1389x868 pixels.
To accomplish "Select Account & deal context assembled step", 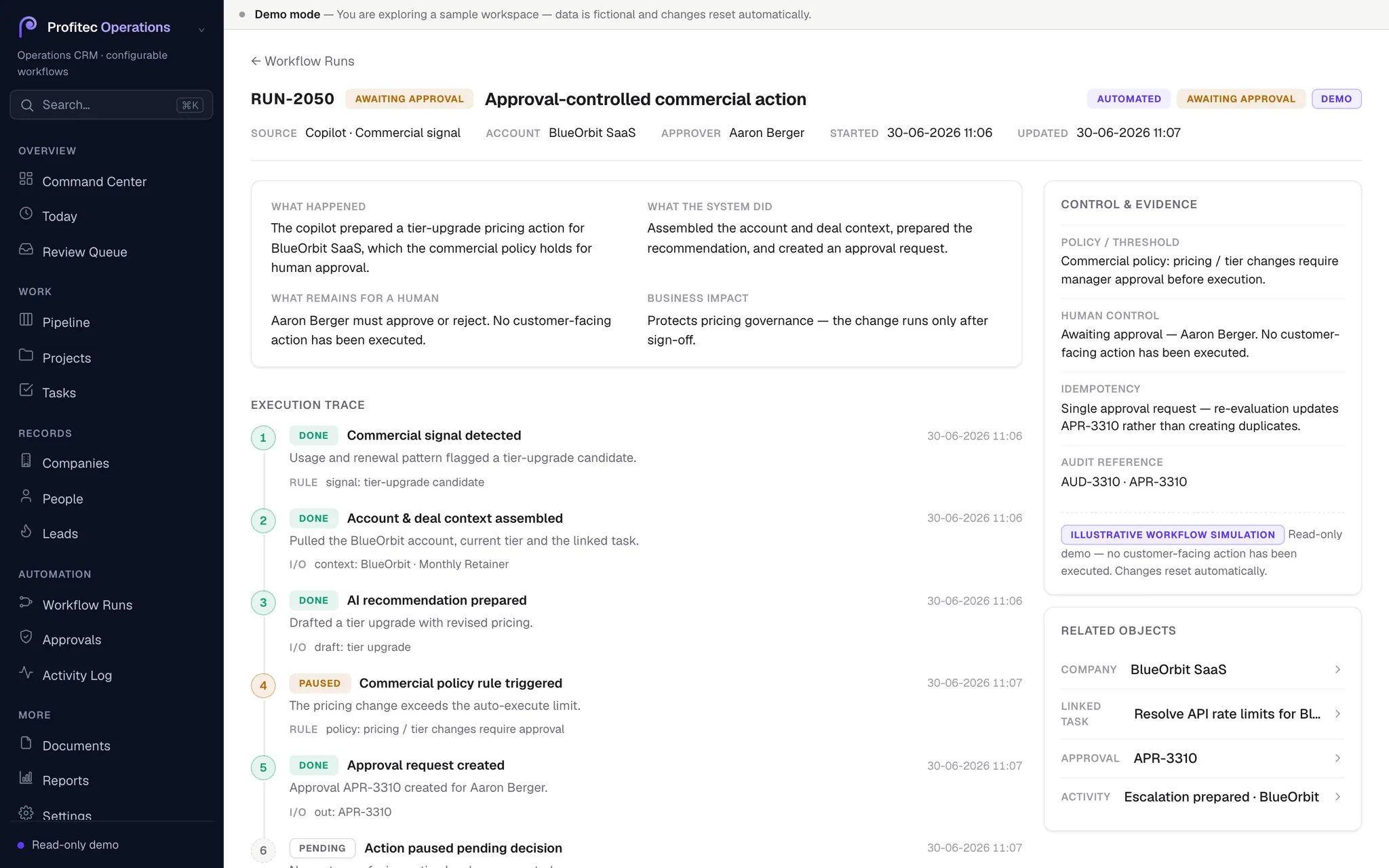I will [x=455, y=518].
